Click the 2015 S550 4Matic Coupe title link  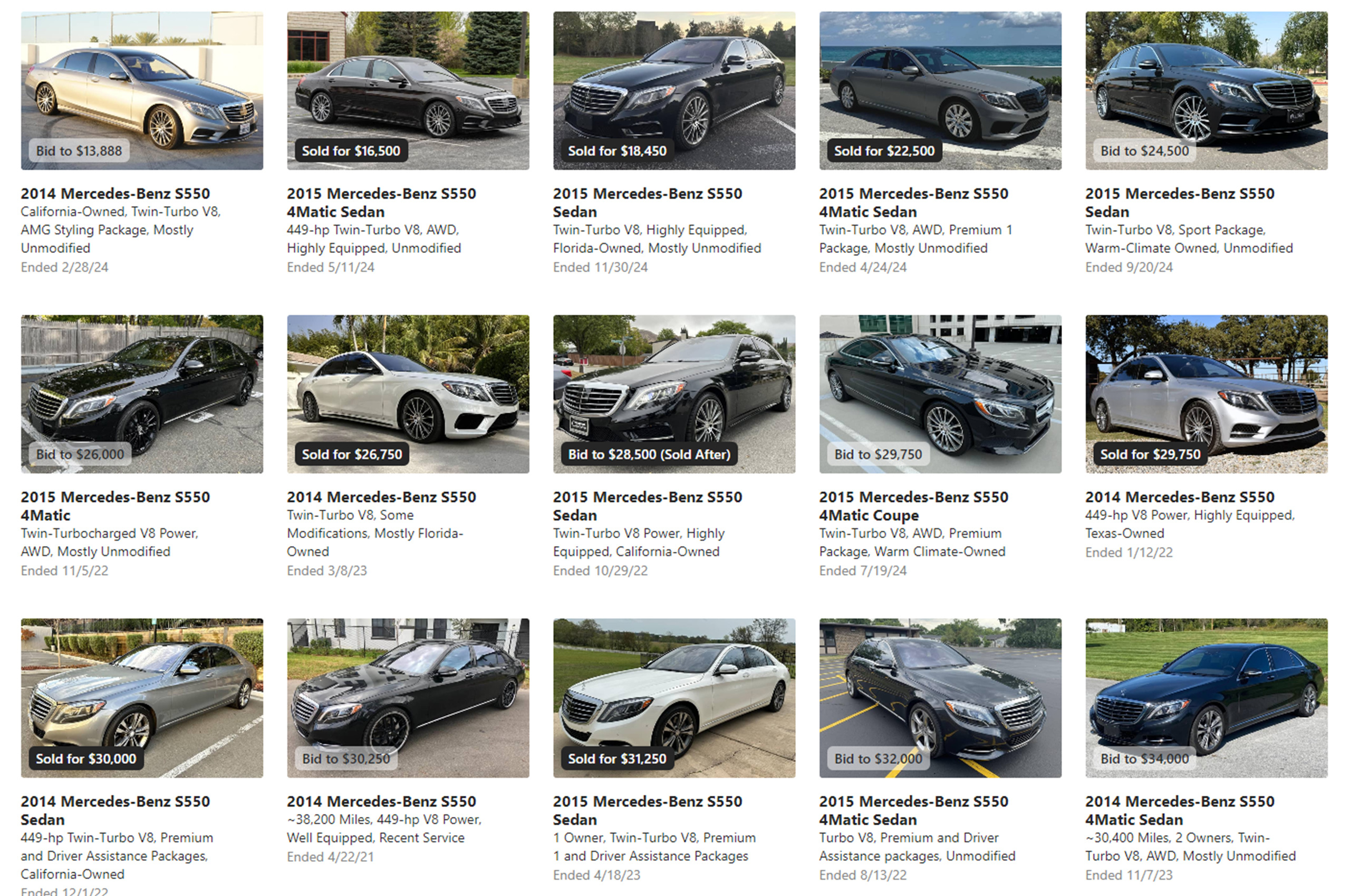pos(914,506)
